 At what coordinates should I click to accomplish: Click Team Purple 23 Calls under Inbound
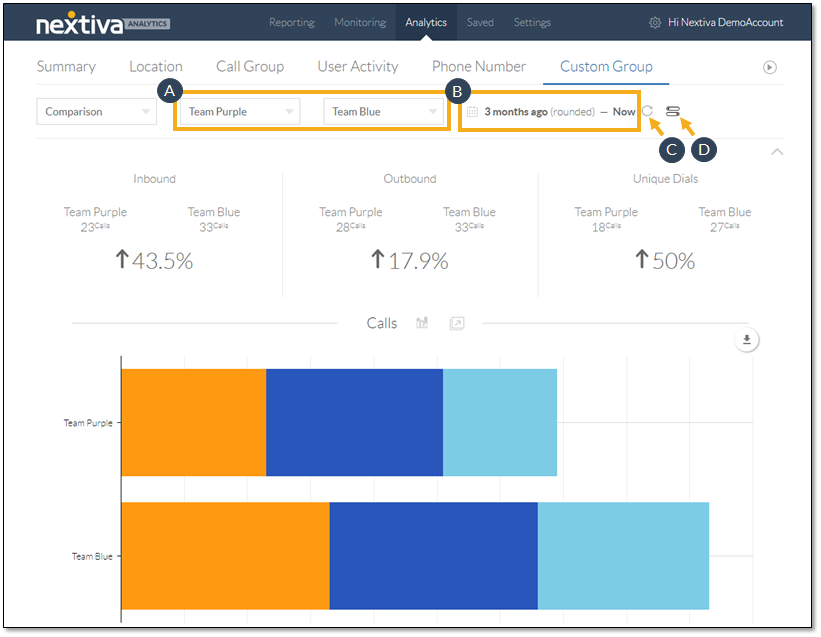click(x=95, y=219)
